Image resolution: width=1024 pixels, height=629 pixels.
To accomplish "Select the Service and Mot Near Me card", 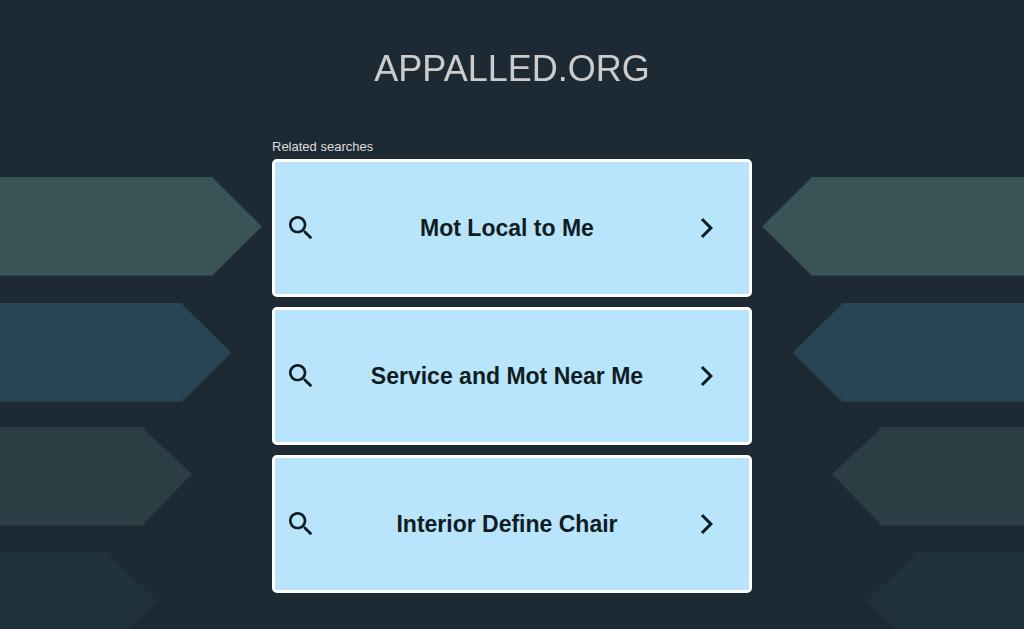I will click(512, 376).
